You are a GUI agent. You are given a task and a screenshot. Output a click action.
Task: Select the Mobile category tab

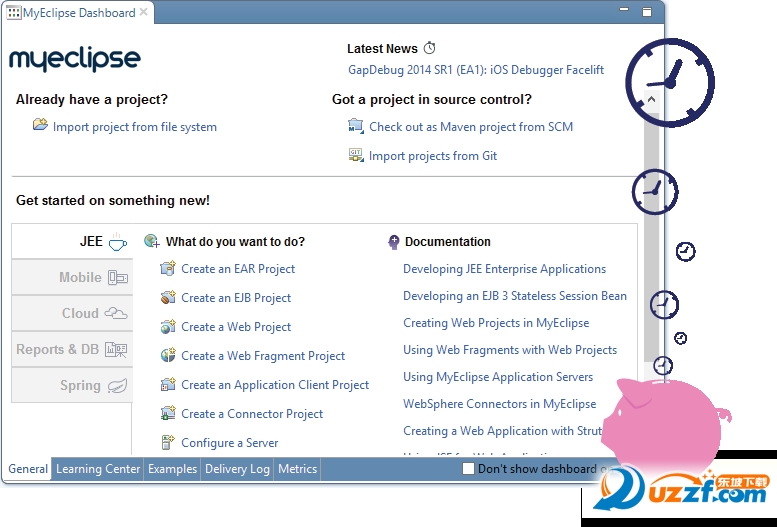(x=72, y=277)
